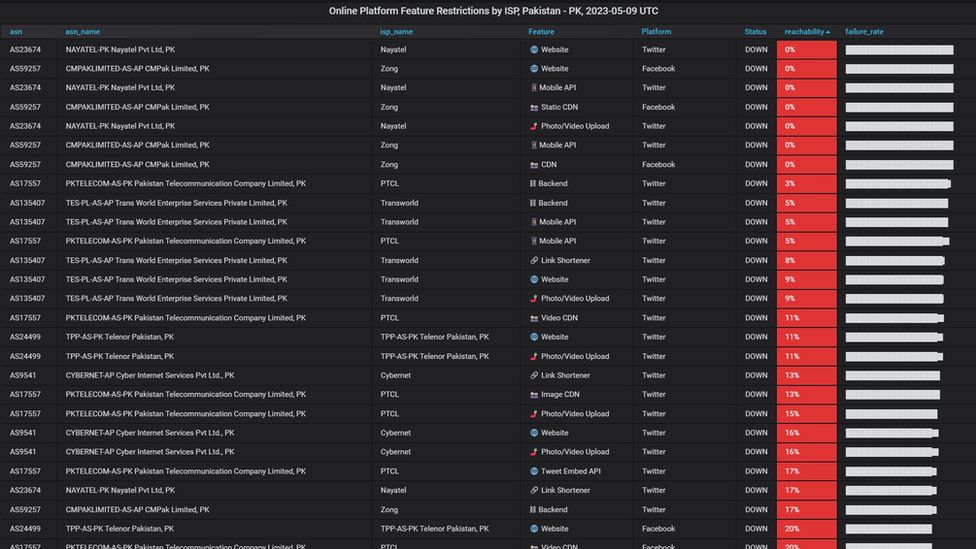Click the Photo/Video Upload icon in the Telenor row
Image resolution: width=976 pixels, height=549 pixels.
(533, 357)
